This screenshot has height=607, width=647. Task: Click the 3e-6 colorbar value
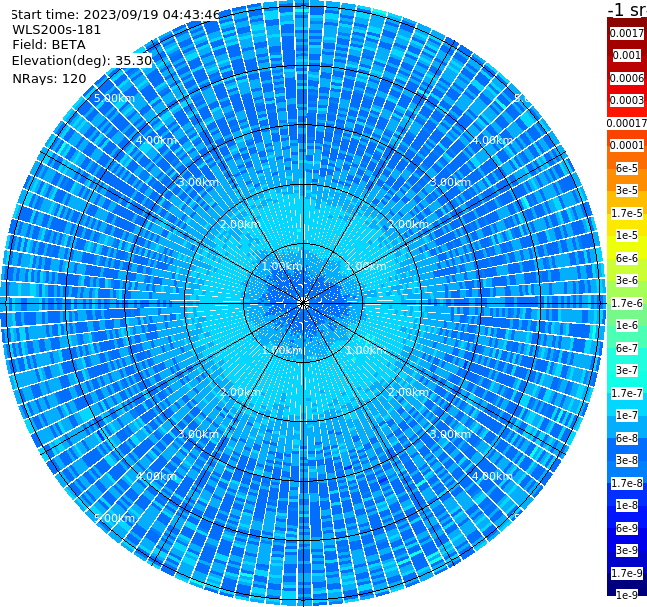click(627, 280)
